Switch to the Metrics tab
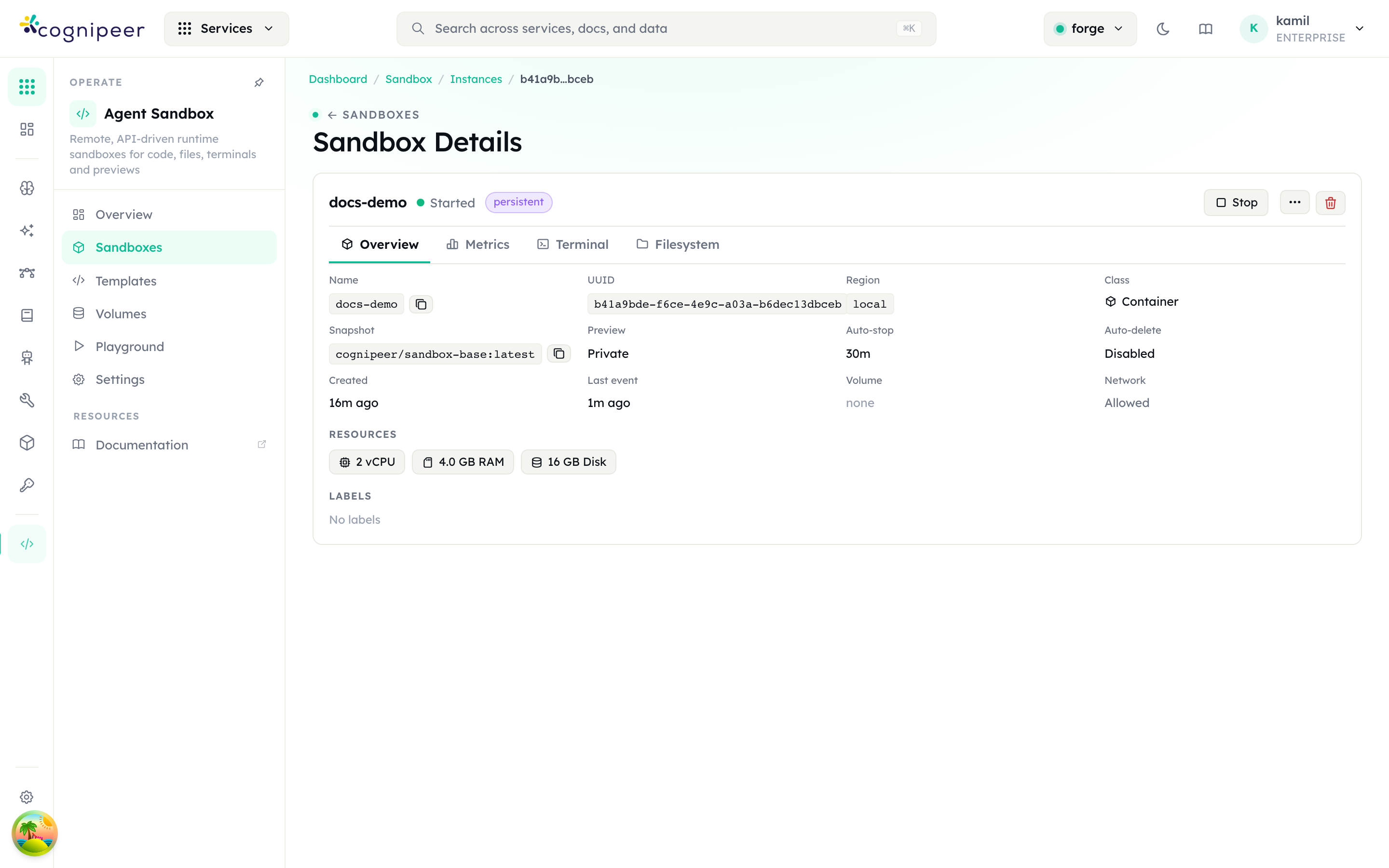Viewport: 1389px width, 868px height. (x=477, y=244)
